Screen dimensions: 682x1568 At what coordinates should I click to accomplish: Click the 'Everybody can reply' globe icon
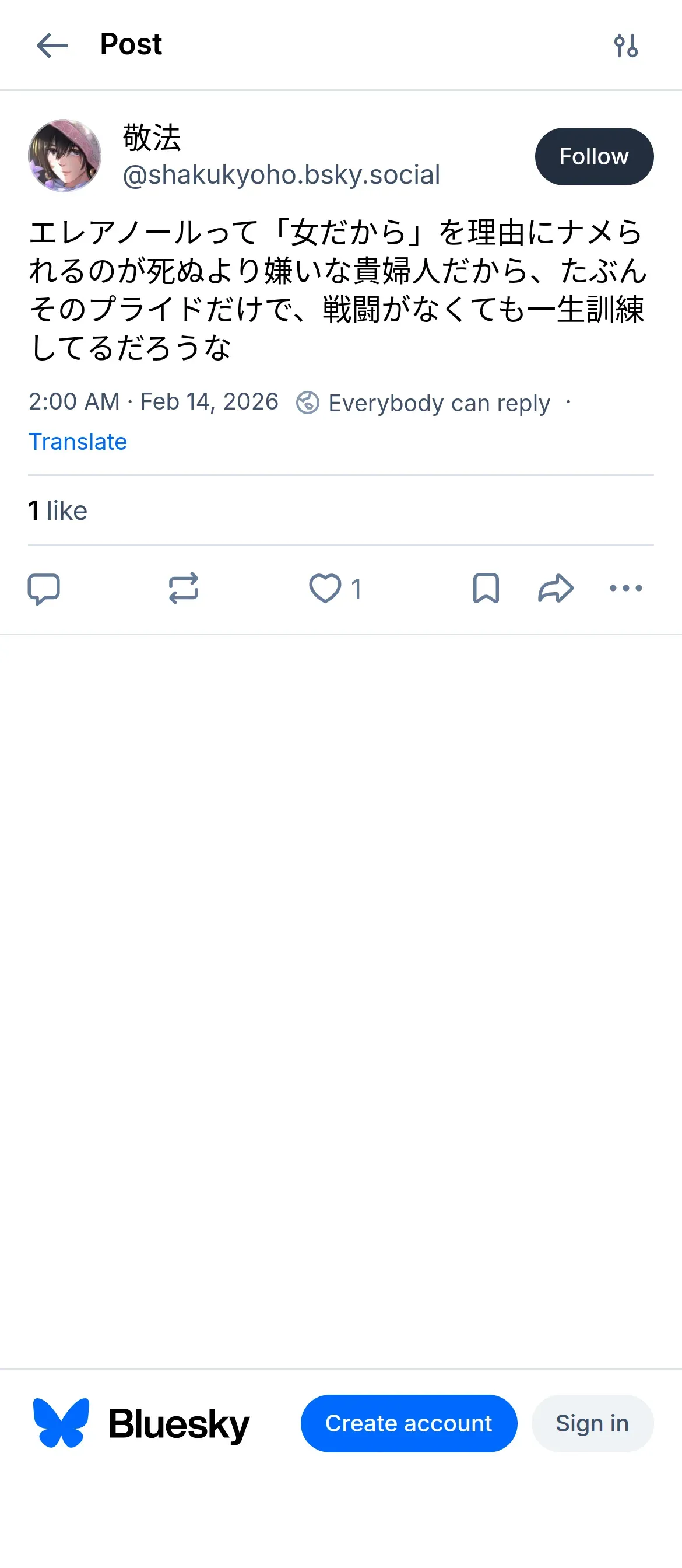tap(308, 403)
